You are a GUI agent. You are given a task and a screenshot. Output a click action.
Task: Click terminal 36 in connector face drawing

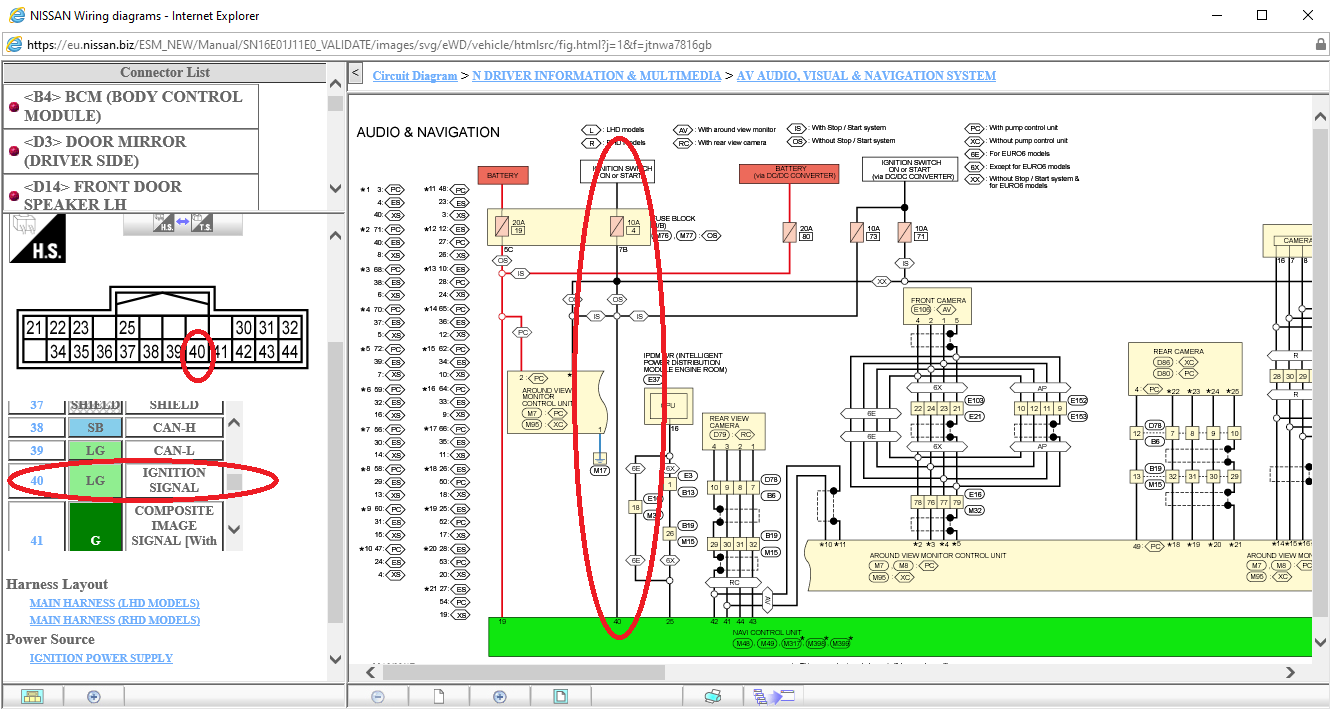click(104, 351)
